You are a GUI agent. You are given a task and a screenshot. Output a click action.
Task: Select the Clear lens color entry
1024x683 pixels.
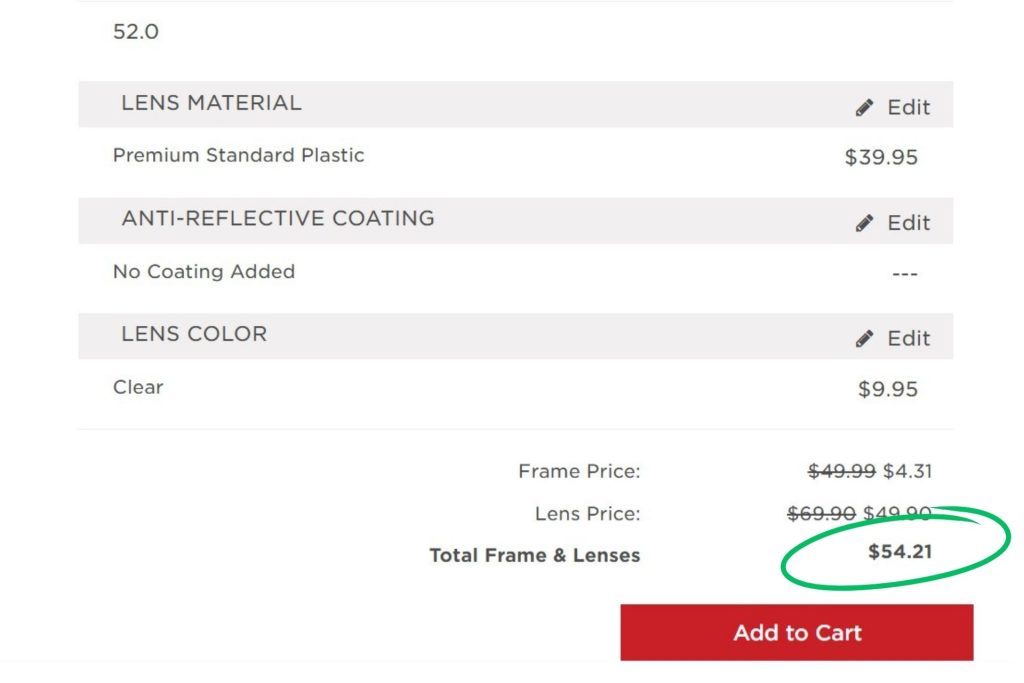point(137,387)
